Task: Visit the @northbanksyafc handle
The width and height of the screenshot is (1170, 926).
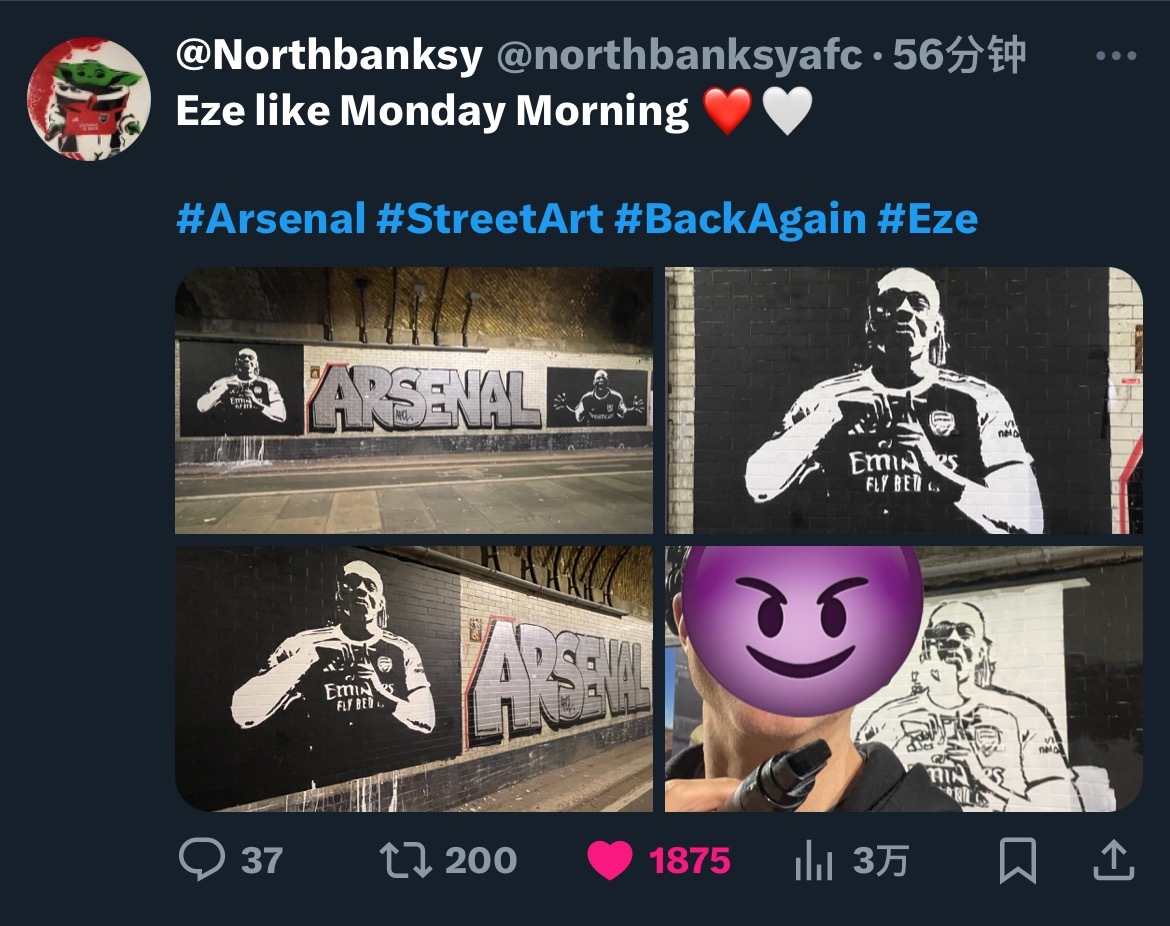Action: click(679, 55)
